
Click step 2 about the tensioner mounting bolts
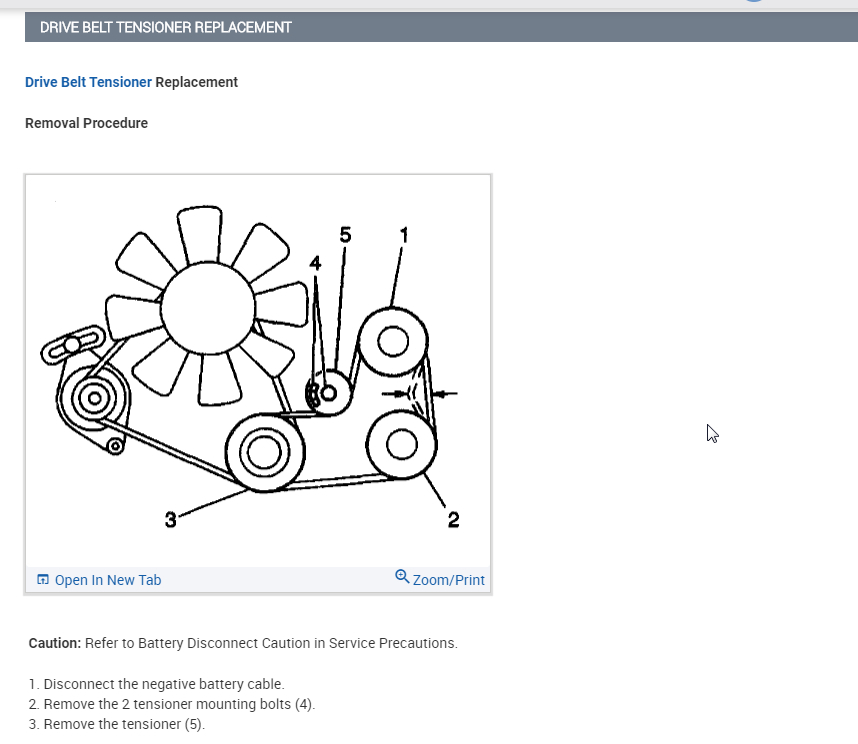pos(172,704)
